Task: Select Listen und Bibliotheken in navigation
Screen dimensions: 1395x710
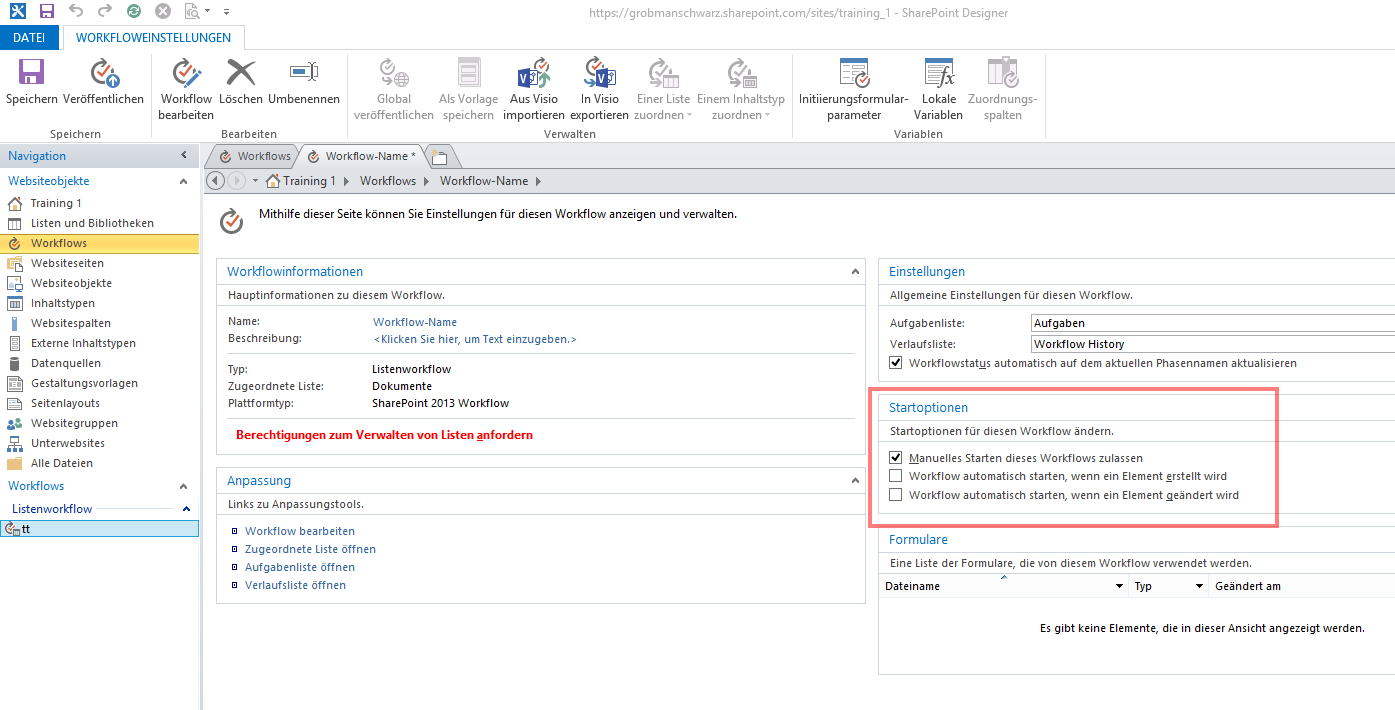Action: tap(92, 223)
